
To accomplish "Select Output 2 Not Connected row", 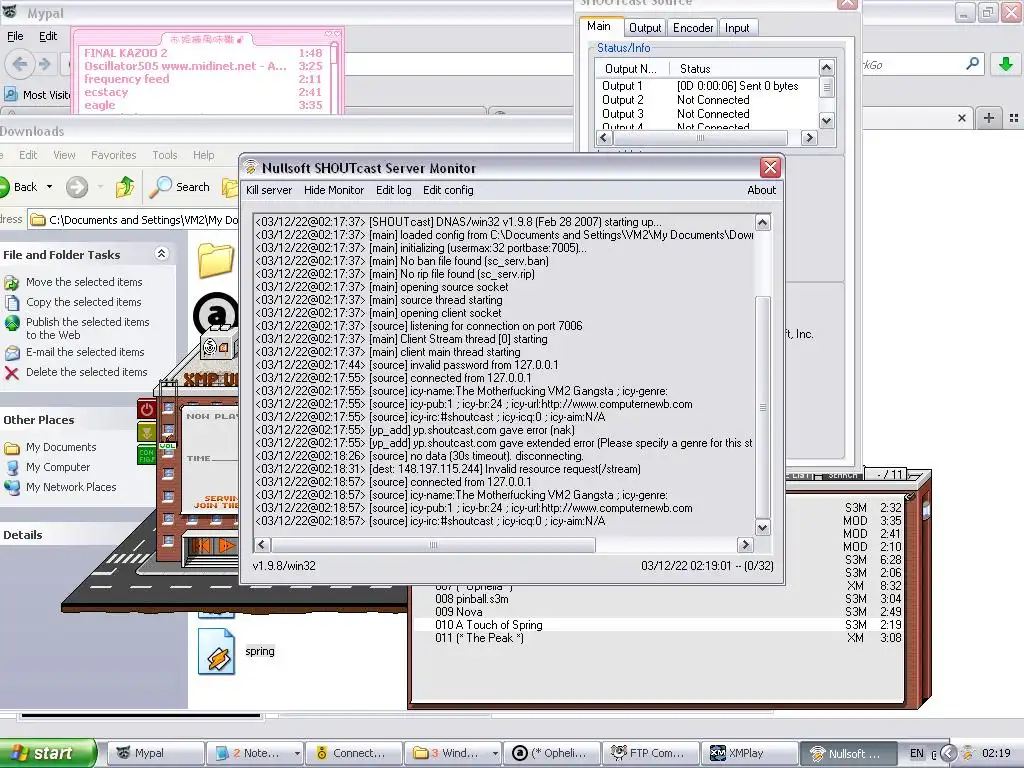I will (707, 100).
